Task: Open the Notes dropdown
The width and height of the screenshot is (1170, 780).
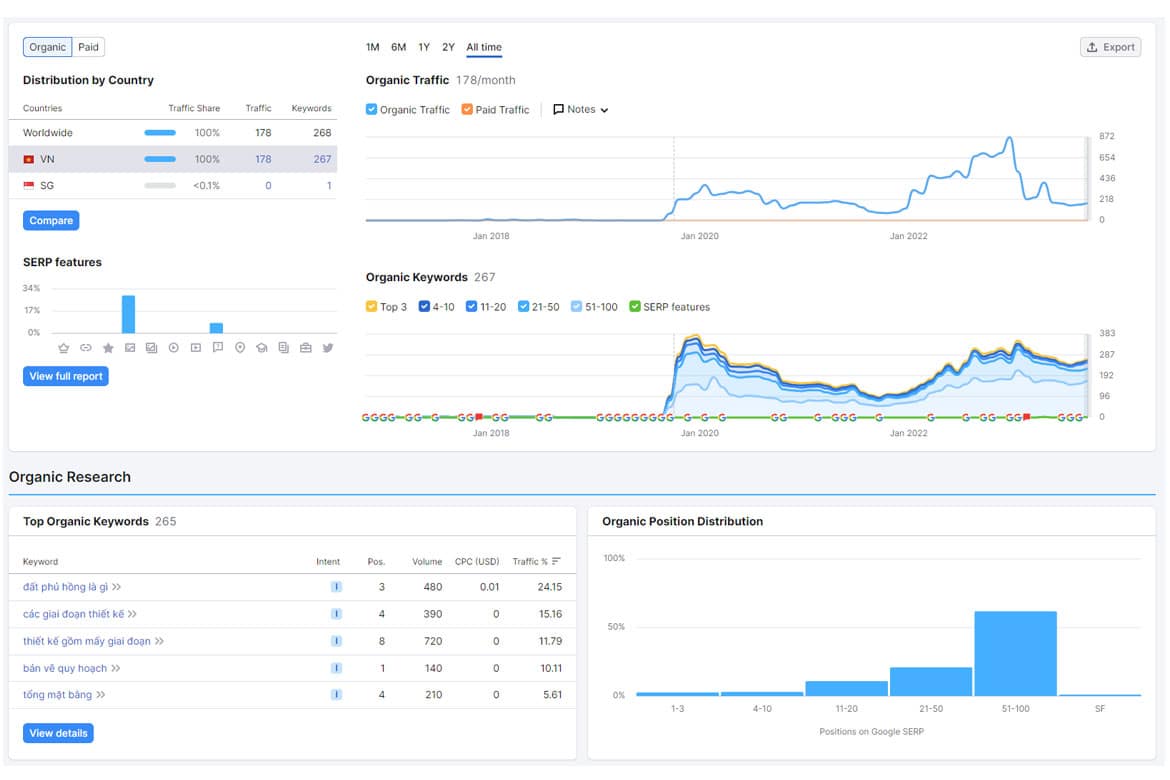Action: coord(581,110)
